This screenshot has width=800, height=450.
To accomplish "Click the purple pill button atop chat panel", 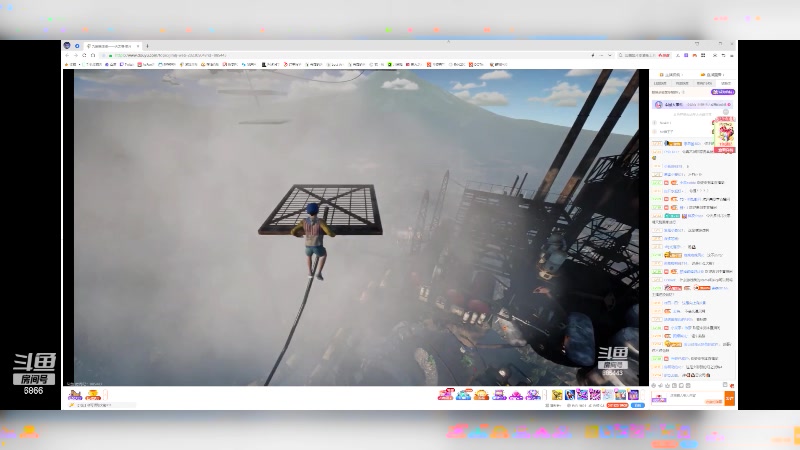I will point(723,92).
